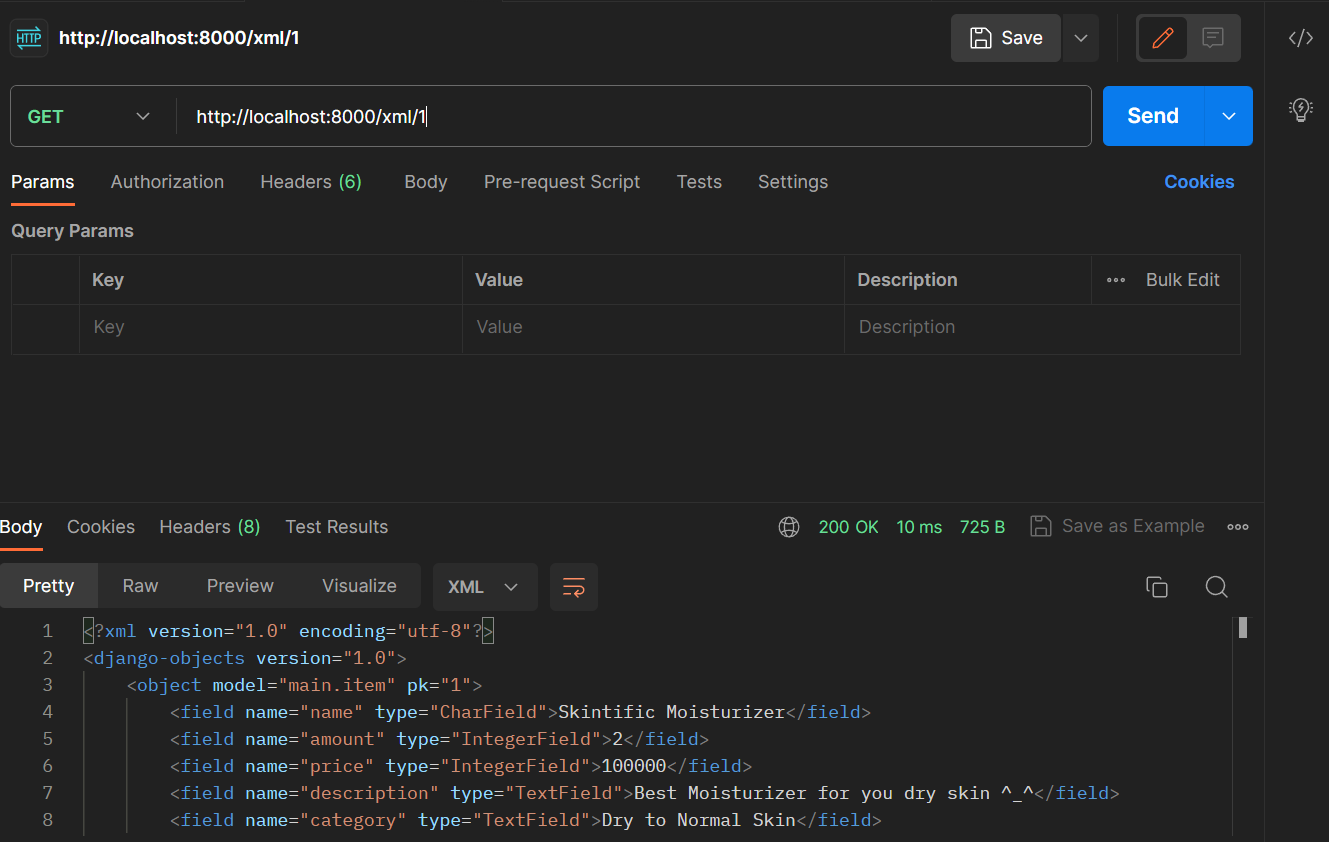This screenshot has height=842, width=1329.
Task: Search within the response body
Action: pyautogui.click(x=1216, y=587)
